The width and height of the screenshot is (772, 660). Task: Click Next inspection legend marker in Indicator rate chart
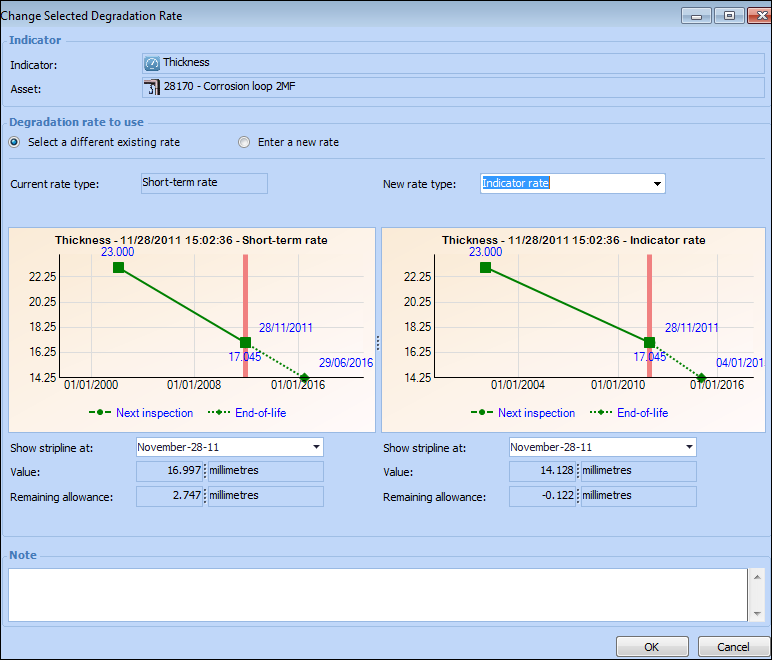482,412
